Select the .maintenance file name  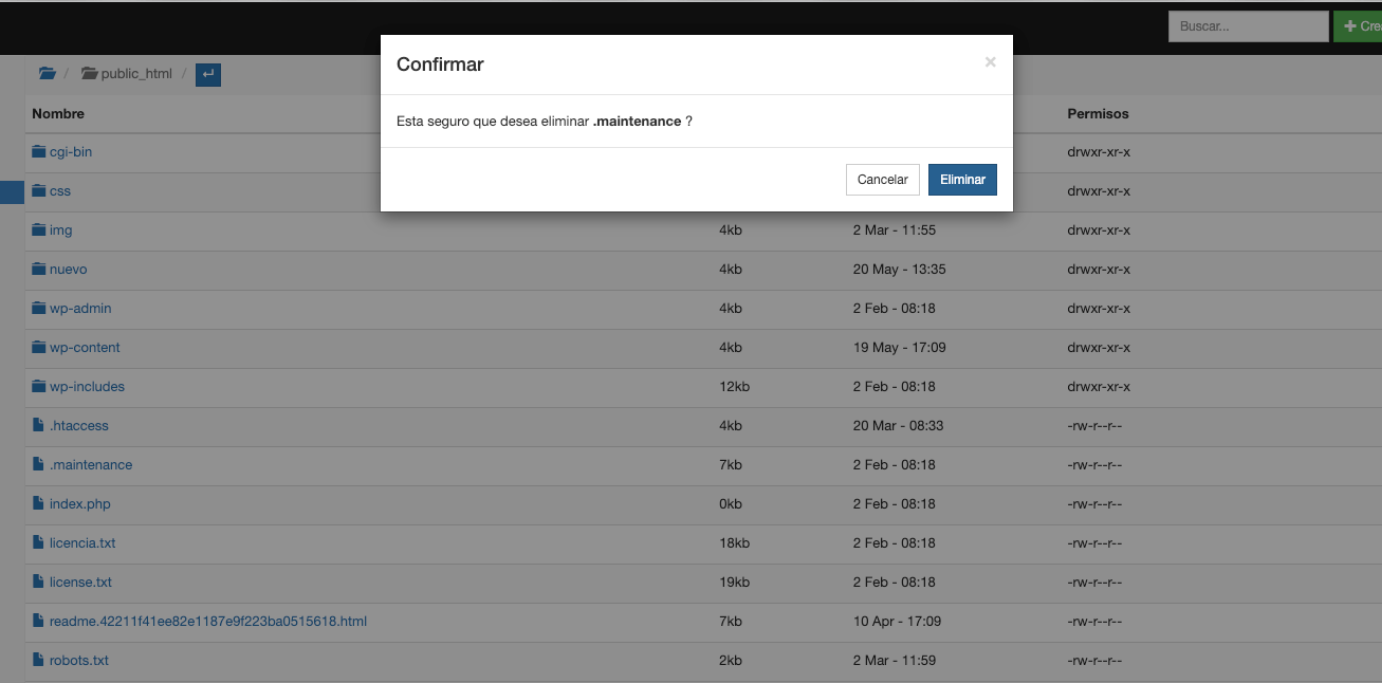(x=90, y=465)
